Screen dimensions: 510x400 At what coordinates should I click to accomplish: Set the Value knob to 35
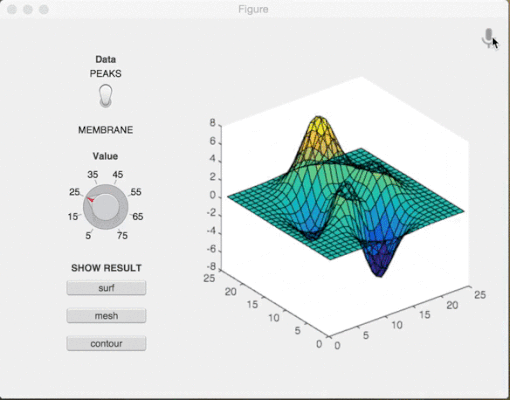93,175
